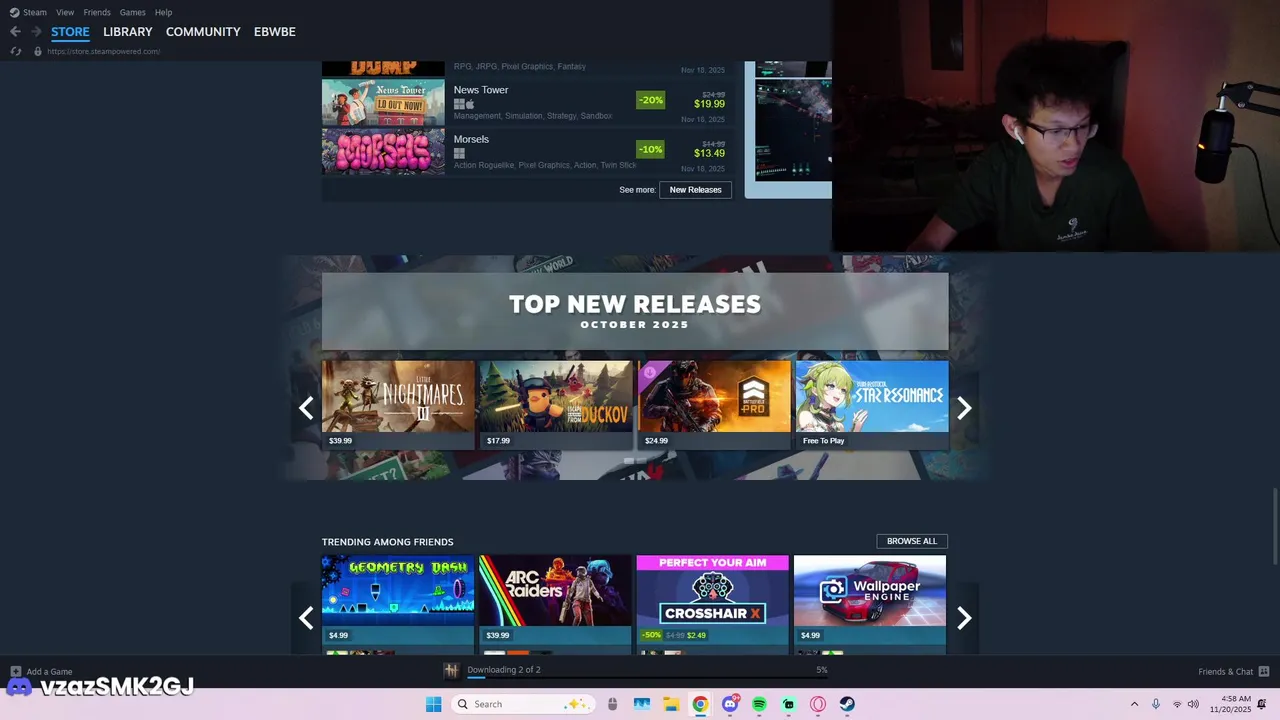The image size is (1280, 720).
Task: Click the Windows platform icon under News Tower
Action: point(459,104)
